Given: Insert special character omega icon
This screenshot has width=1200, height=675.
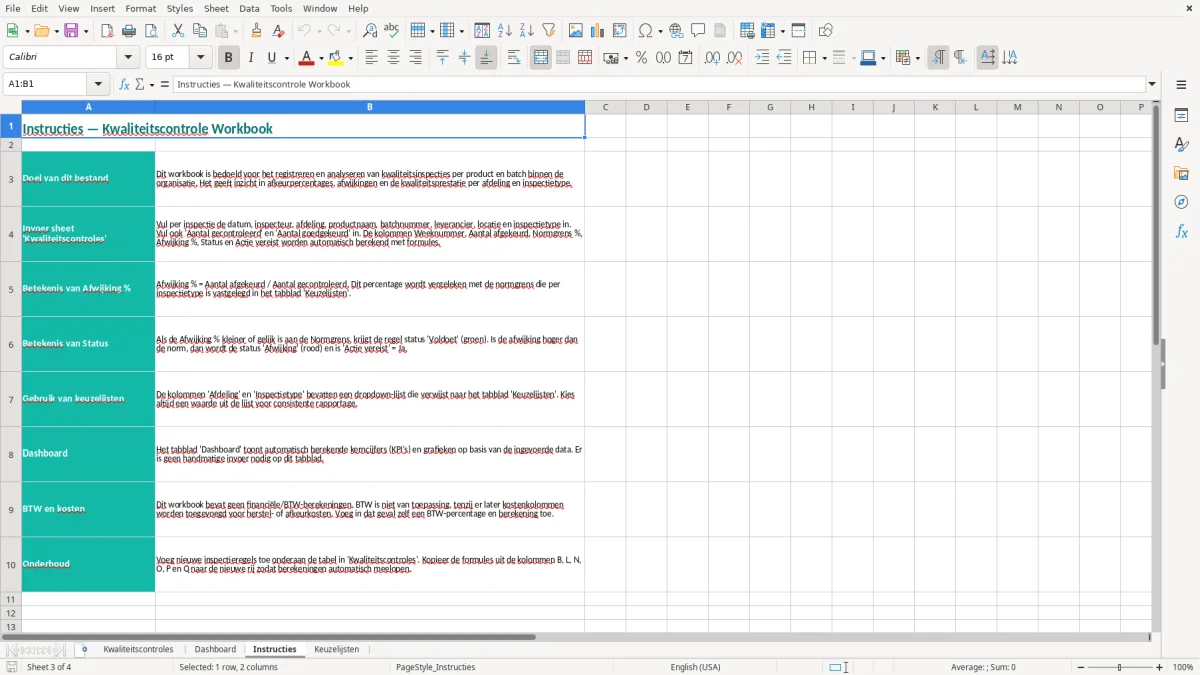Looking at the screenshot, I should click(646, 31).
